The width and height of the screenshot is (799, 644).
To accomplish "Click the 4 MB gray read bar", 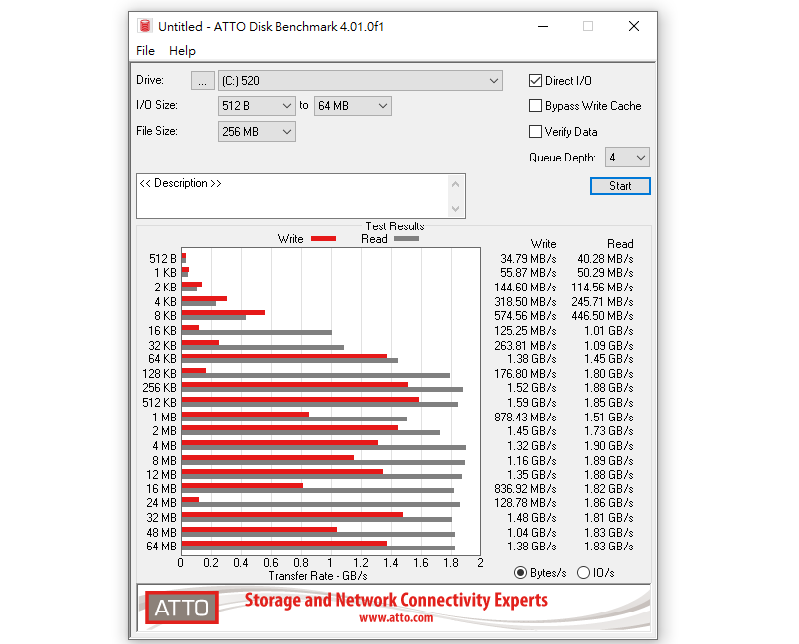I will click(324, 447).
